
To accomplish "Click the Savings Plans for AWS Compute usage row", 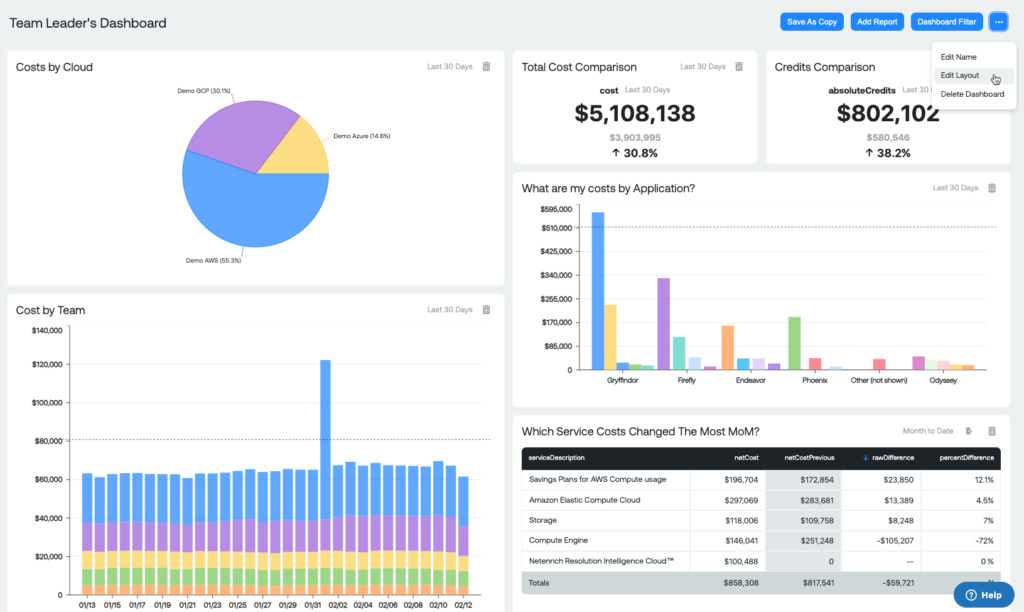I will click(x=761, y=479).
